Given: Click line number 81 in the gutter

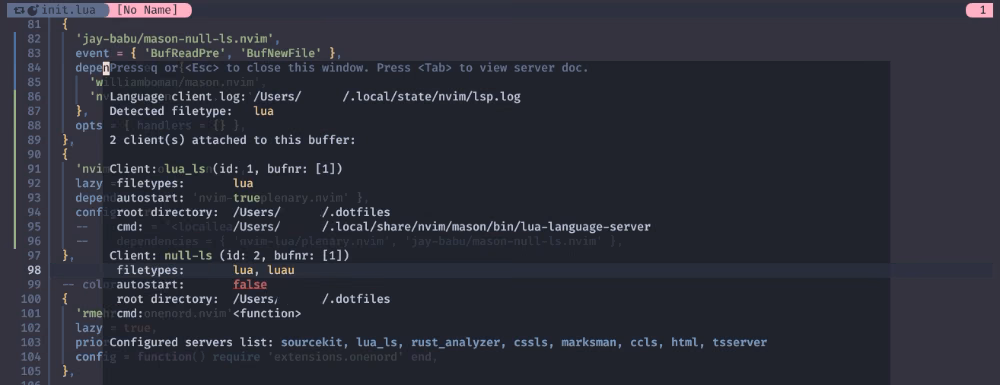Looking at the screenshot, I should tap(34, 24).
